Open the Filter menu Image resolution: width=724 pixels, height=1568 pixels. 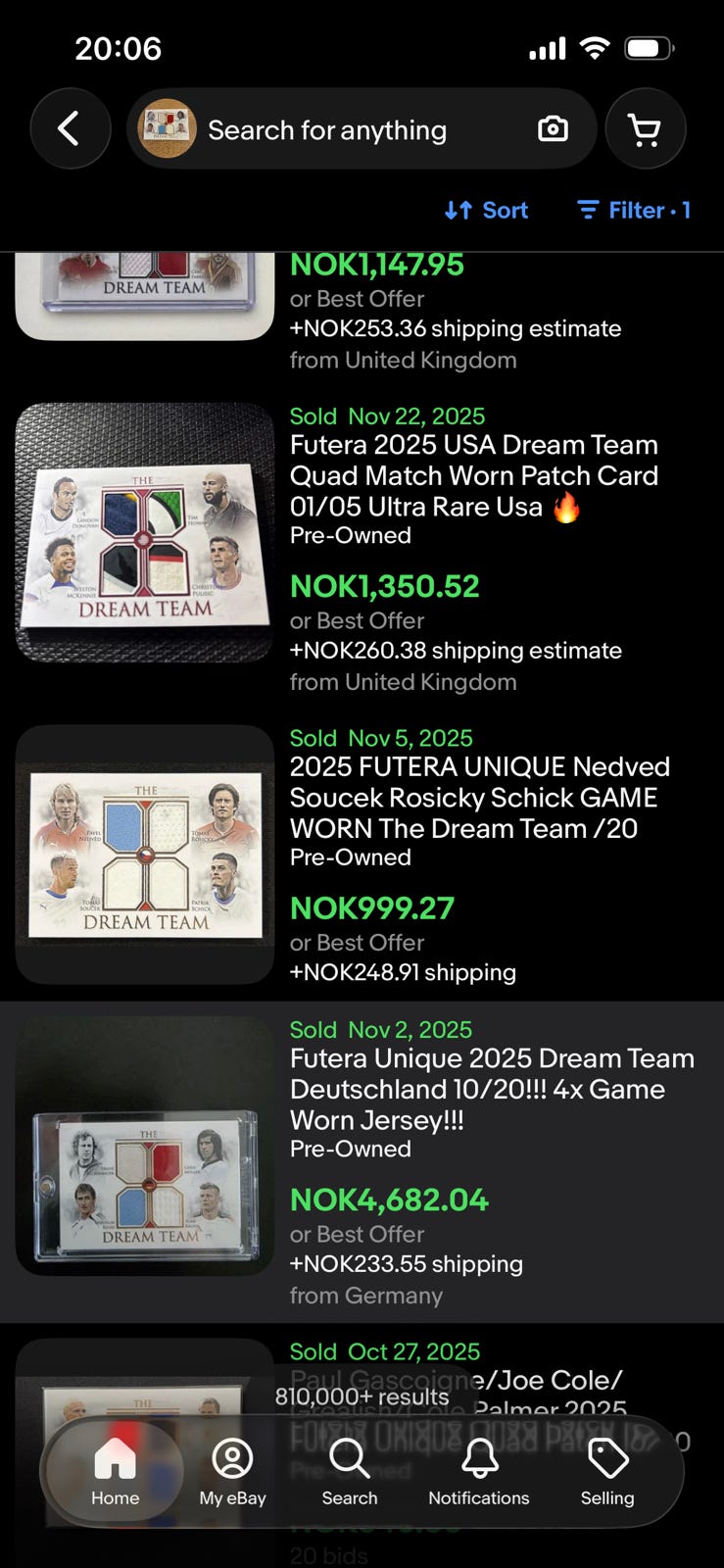(x=634, y=210)
